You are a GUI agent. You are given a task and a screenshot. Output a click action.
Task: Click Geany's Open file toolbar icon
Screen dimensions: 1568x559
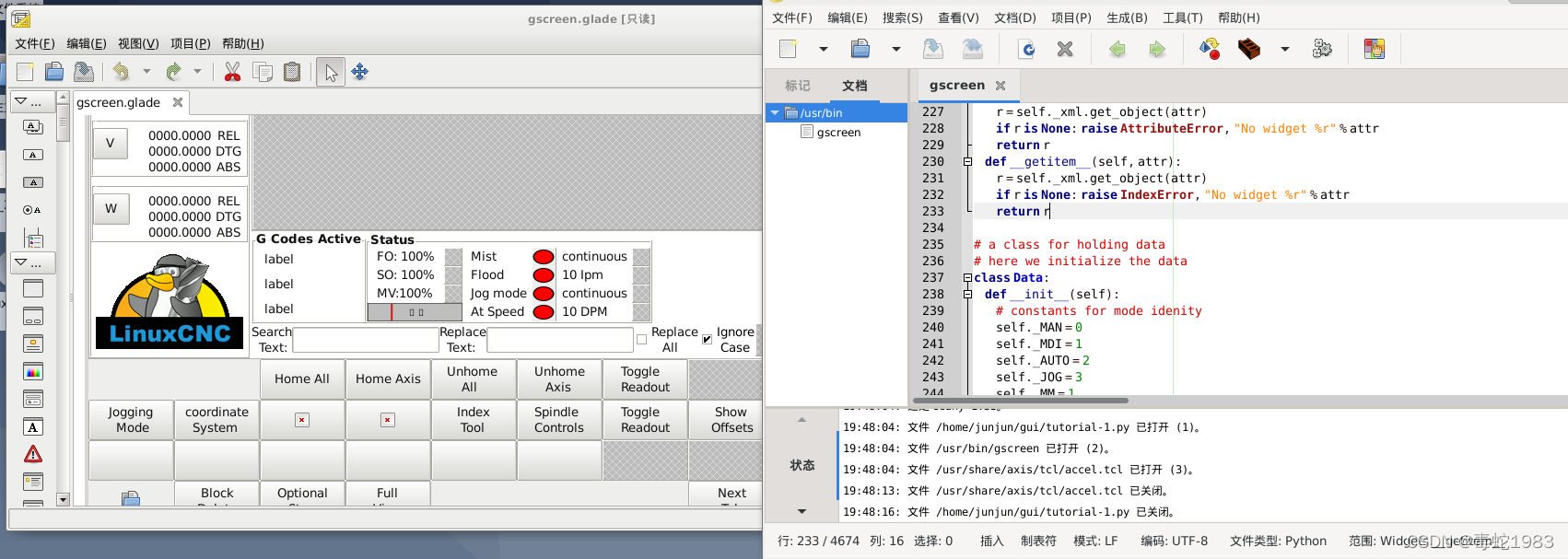coord(860,49)
